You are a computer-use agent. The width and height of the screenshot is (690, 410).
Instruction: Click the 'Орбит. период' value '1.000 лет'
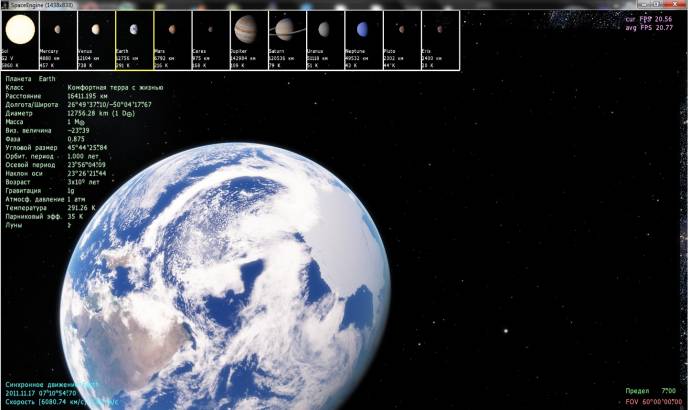click(83, 156)
